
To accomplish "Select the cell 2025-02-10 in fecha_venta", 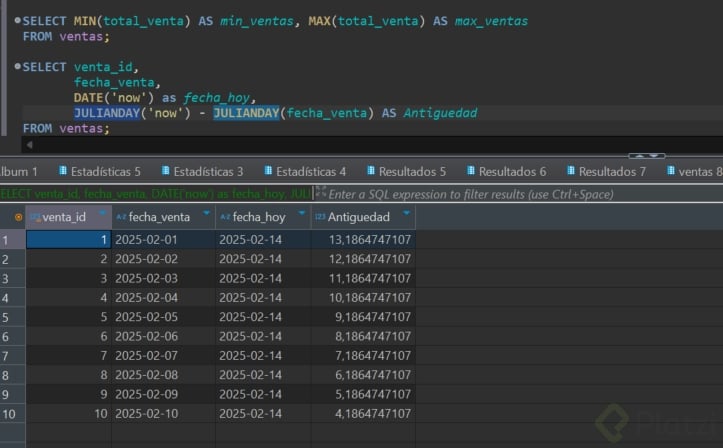I will [x=163, y=414].
